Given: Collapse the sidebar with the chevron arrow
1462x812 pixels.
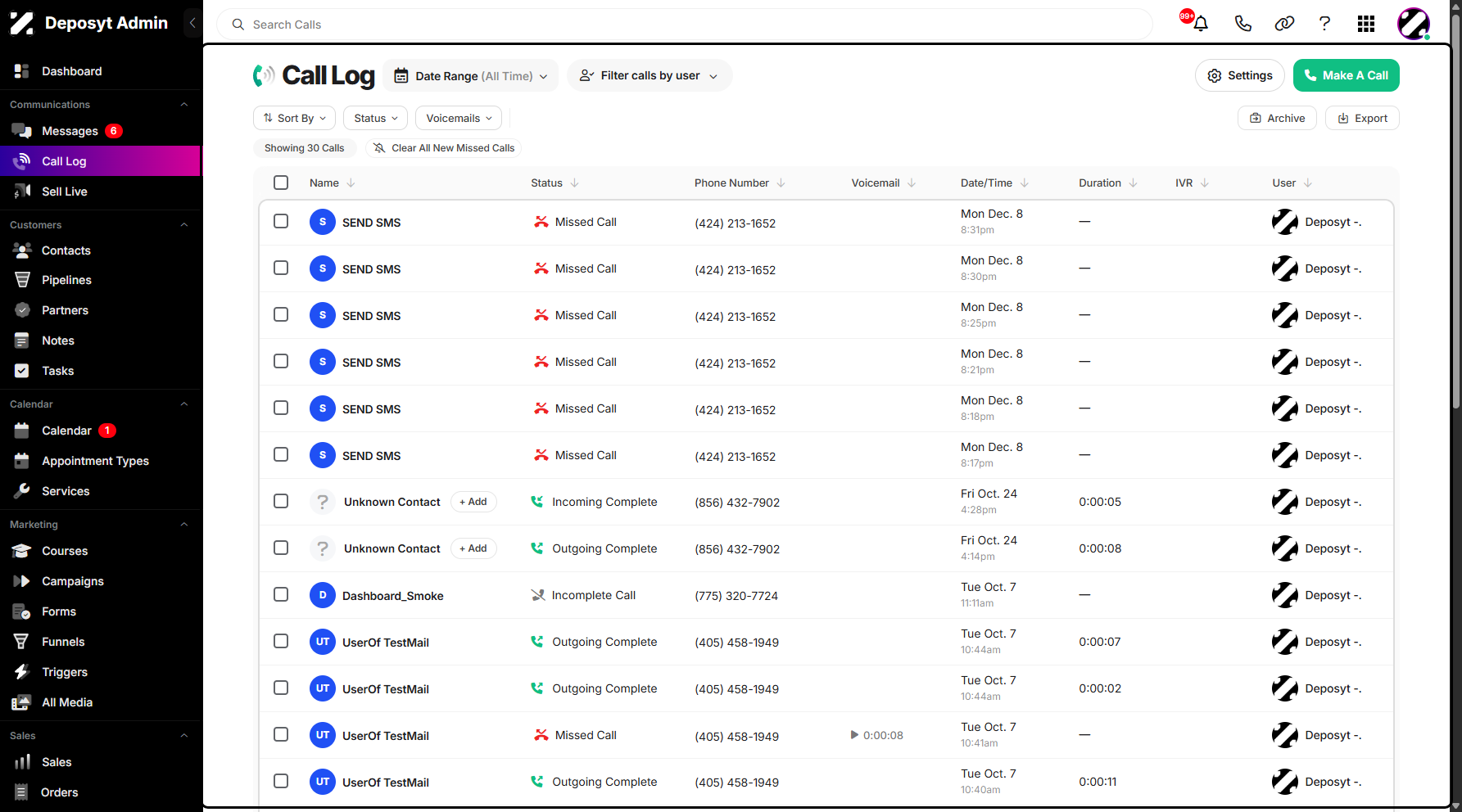Looking at the screenshot, I should pyautogui.click(x=192, y=23).
